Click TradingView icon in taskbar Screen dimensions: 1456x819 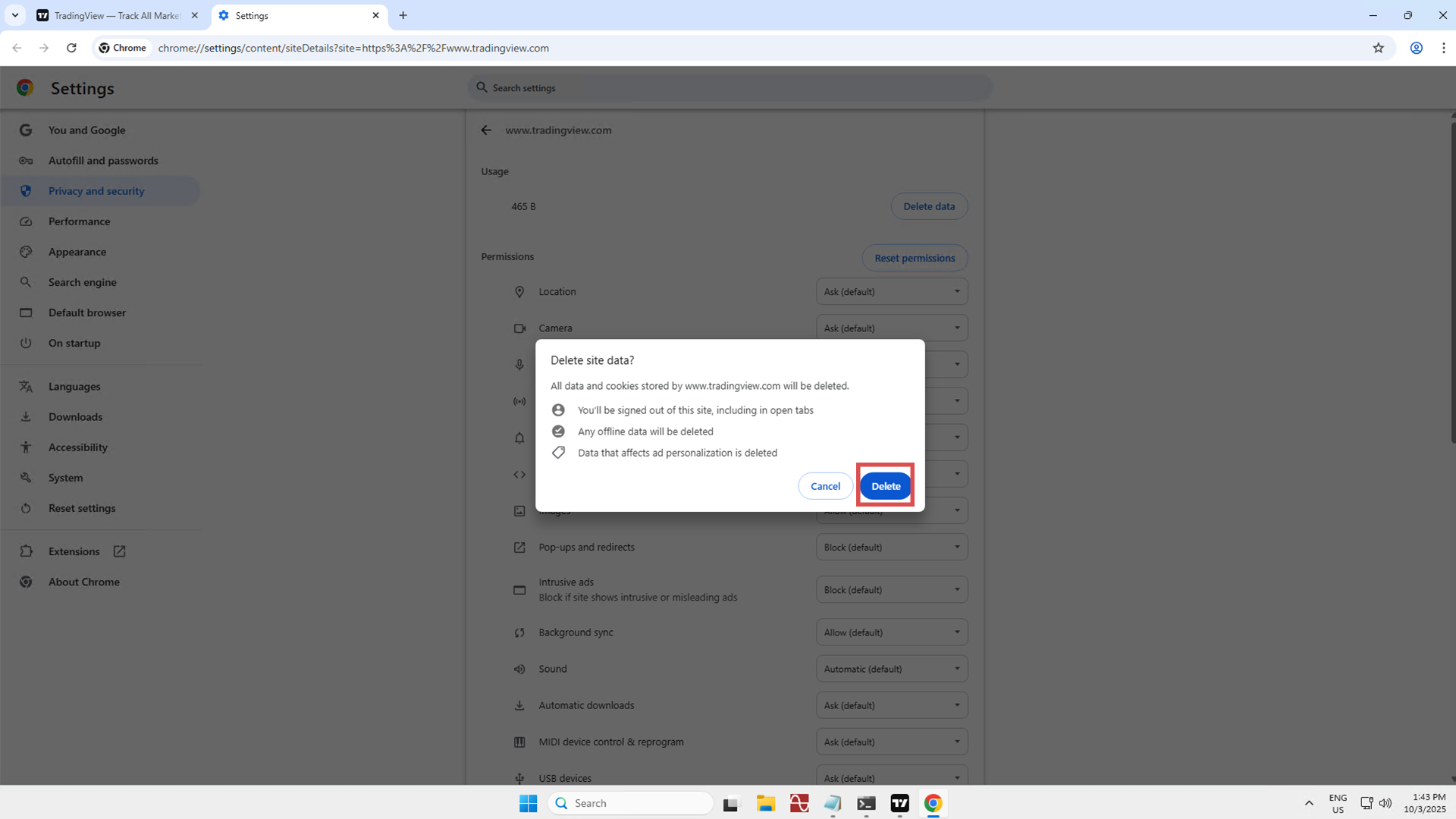(x=899, y=803)
